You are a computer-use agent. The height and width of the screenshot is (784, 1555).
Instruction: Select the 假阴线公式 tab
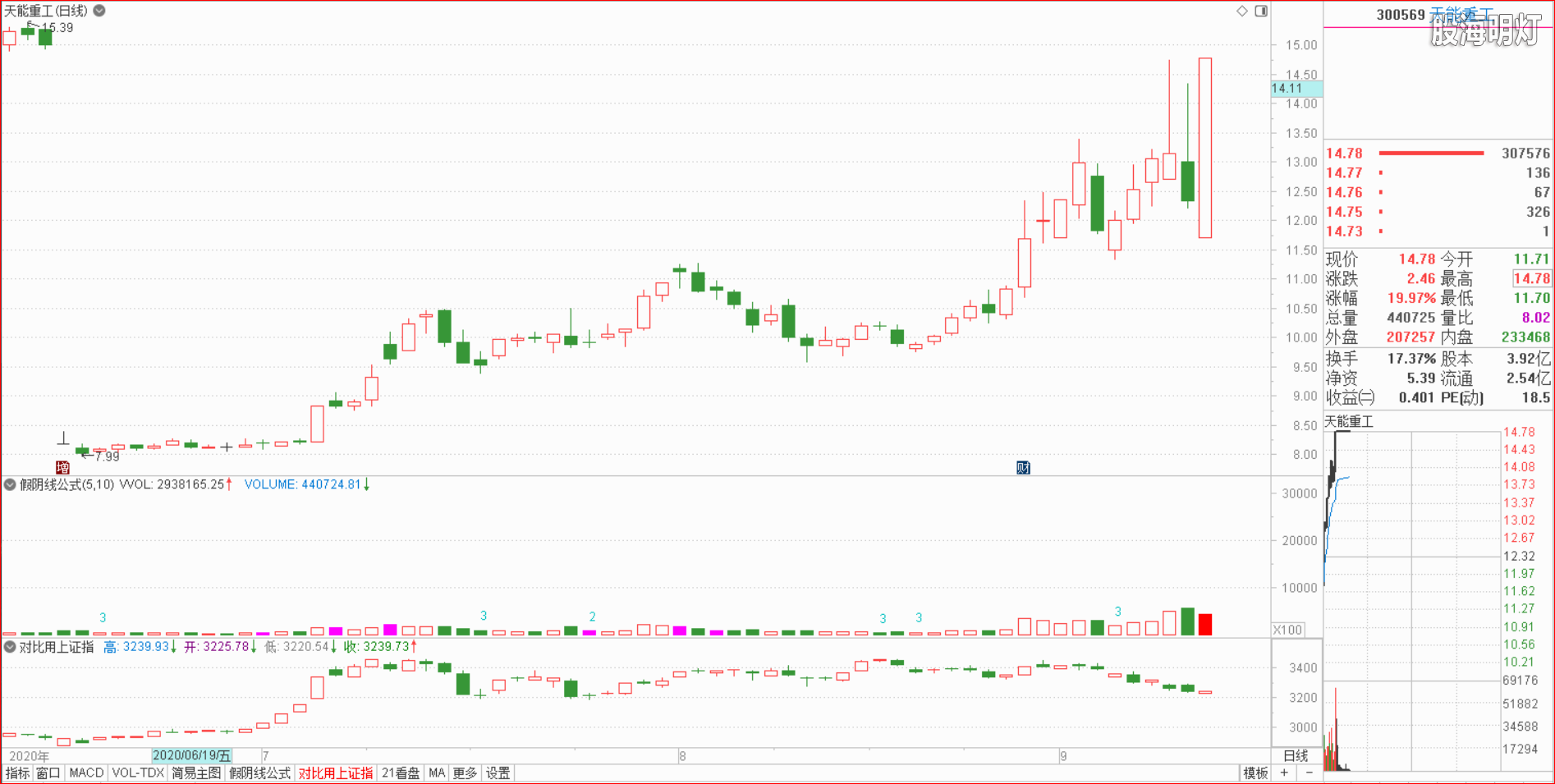point(259,773)
